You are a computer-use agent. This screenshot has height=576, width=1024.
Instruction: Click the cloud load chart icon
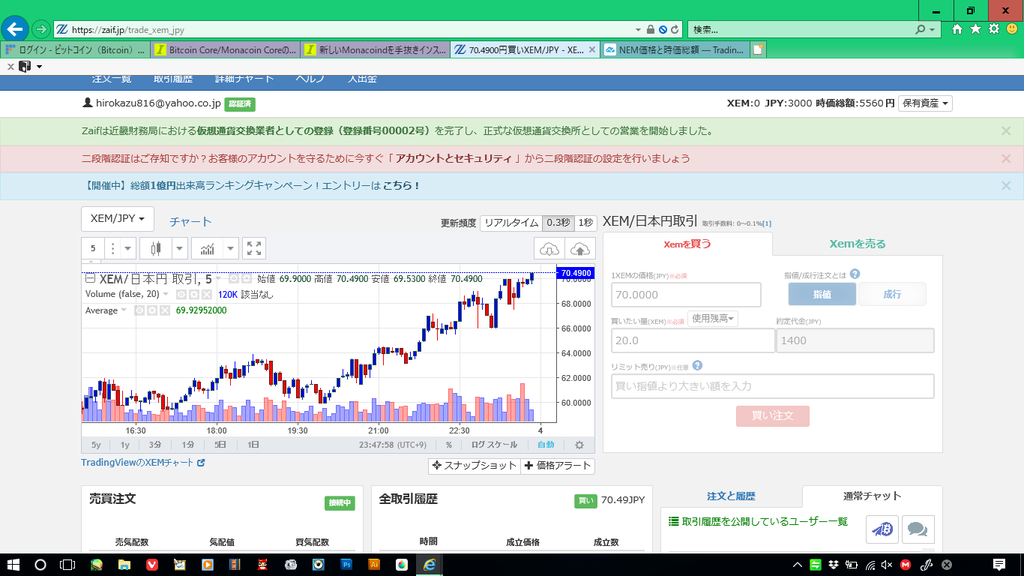point(549,248)
